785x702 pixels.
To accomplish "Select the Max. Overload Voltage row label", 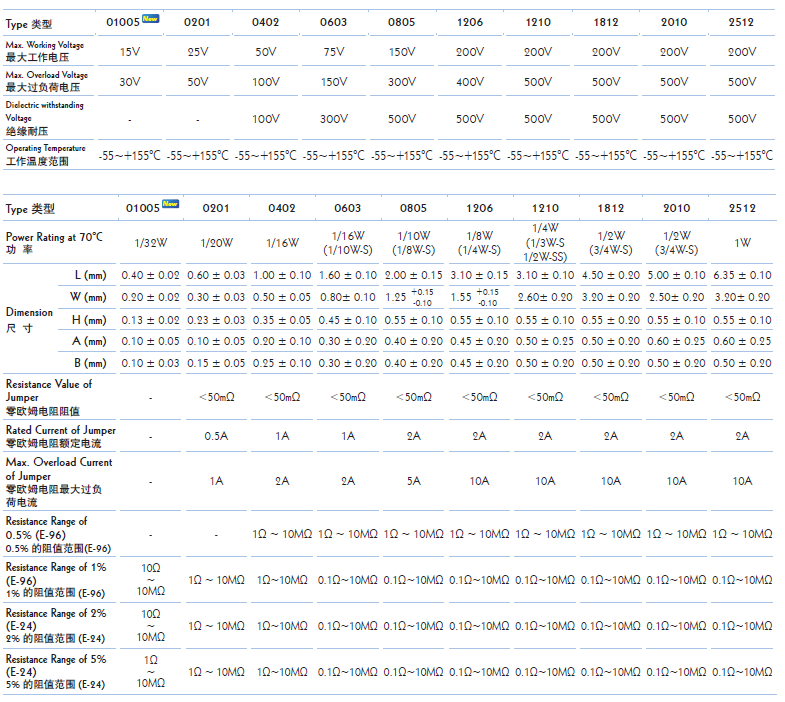I will pyautogui.click(x=45, y=81).
